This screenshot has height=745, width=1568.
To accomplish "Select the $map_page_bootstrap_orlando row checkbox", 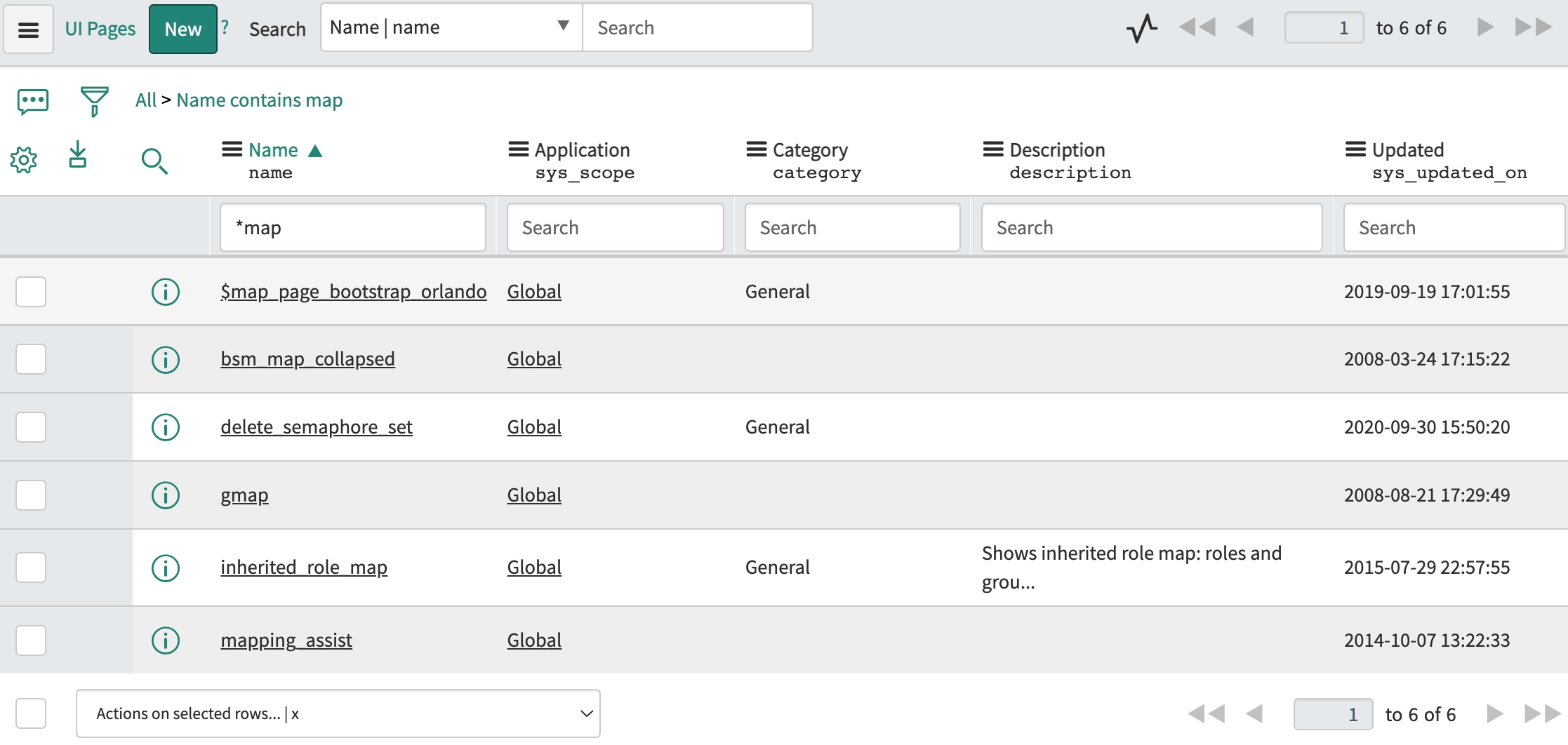I will click(31, 292).
